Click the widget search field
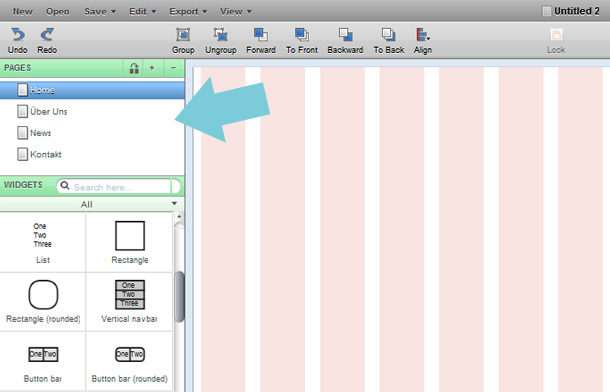This screenshot has width=610, height=392. pyautogui.click(x=118, y=187)
